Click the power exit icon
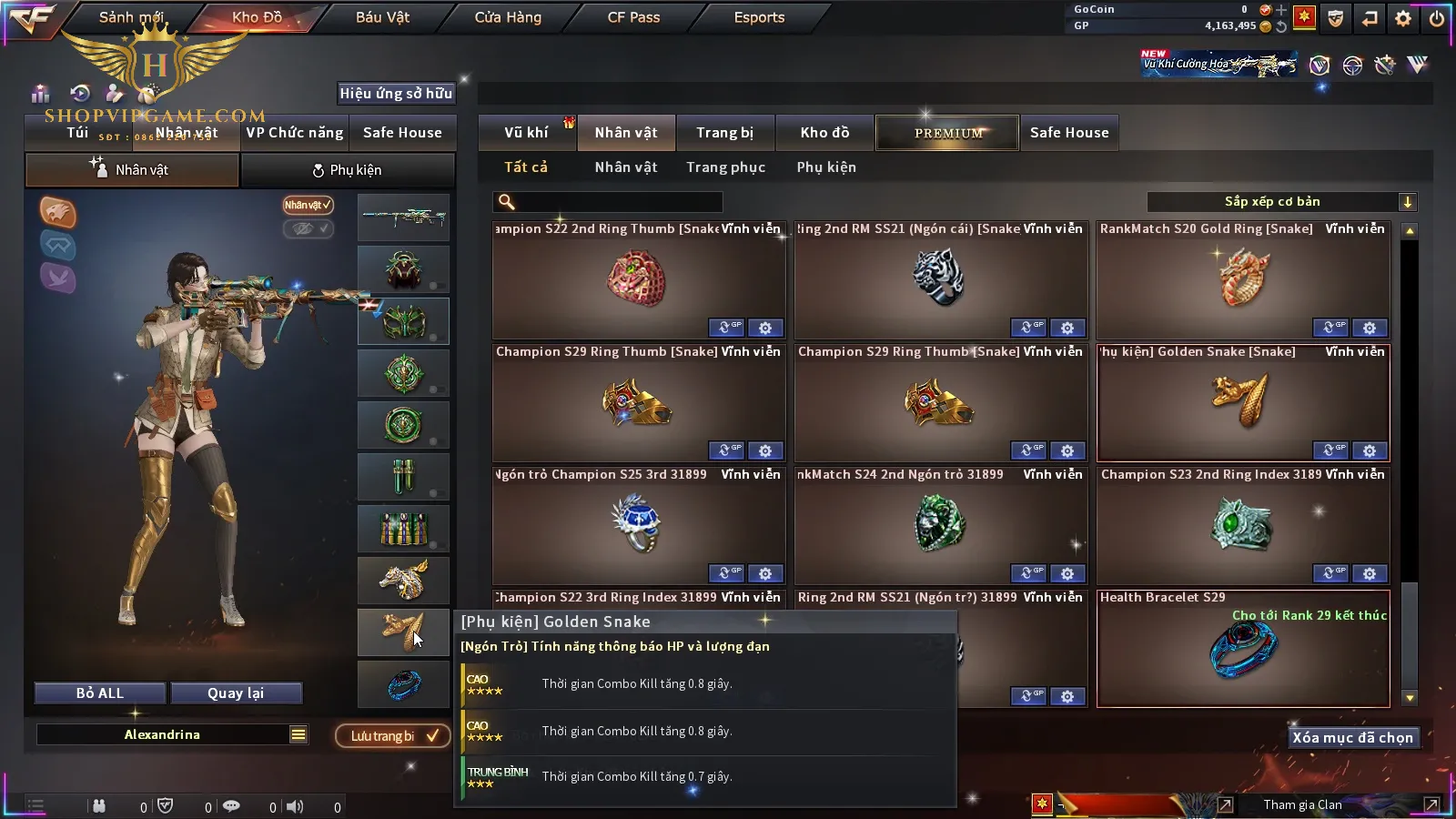Image resolution: width=1456 pixels, height=819 pixels. pos(1437,17)
